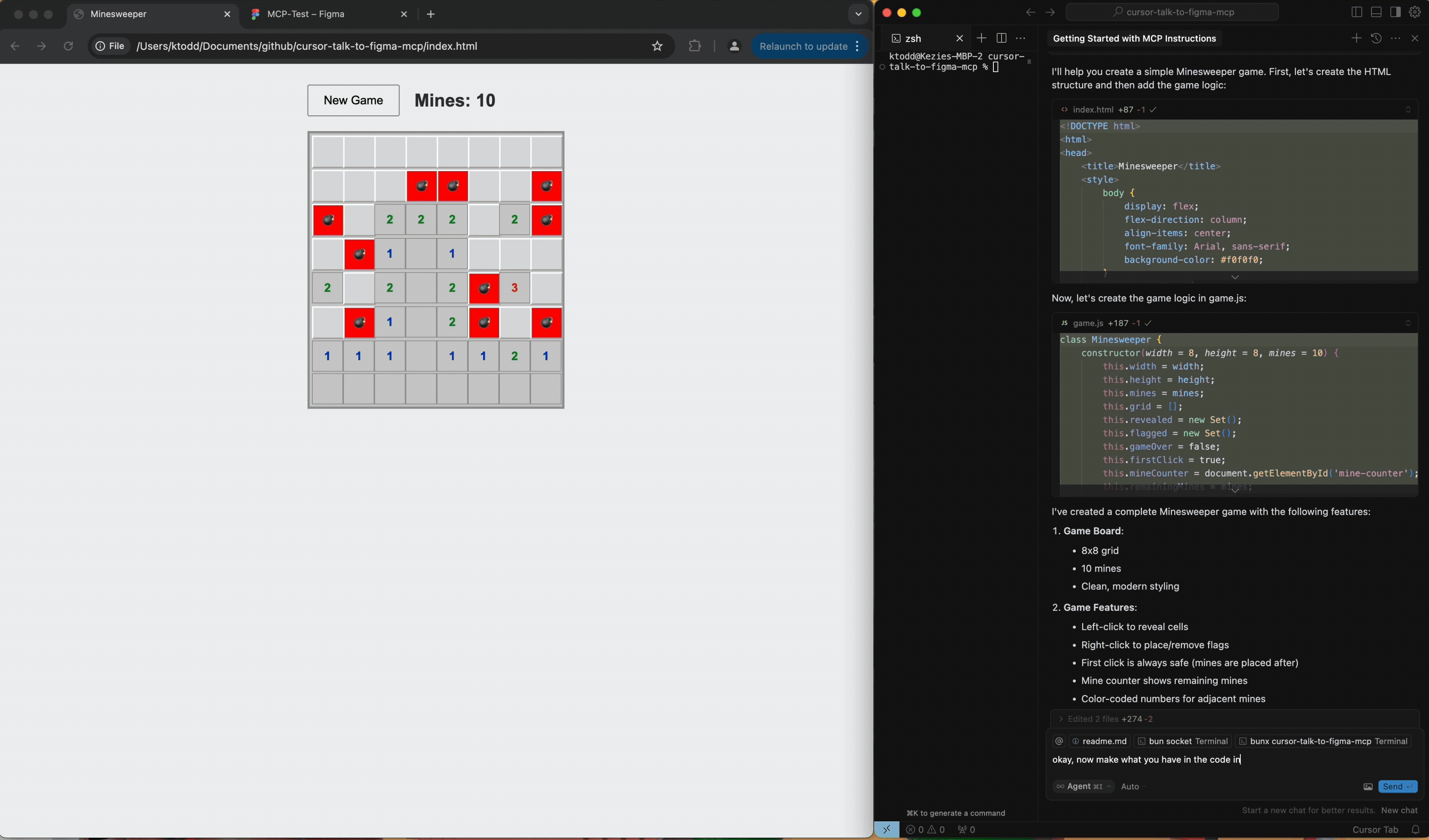Toggle the secondary side bar visibility
Screen dimensions: 1429x840
(1395, 12)
